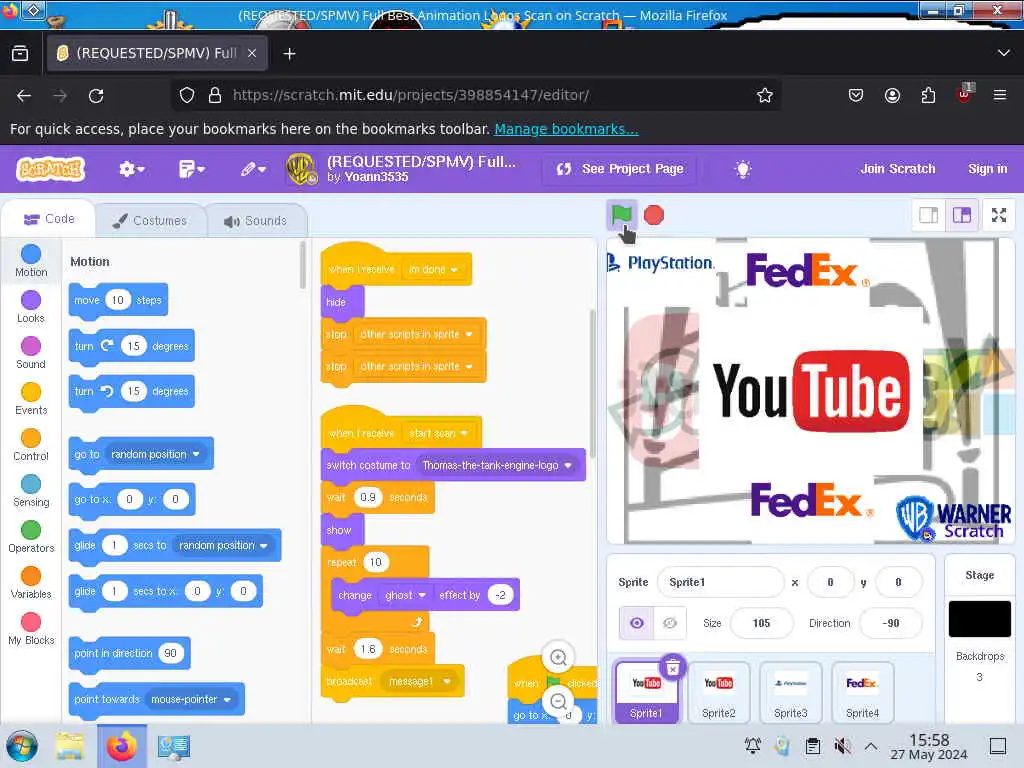Viewport: 1024px width, 768px height.
Task: Zoom out the code workspace
Action: point(558,701)
